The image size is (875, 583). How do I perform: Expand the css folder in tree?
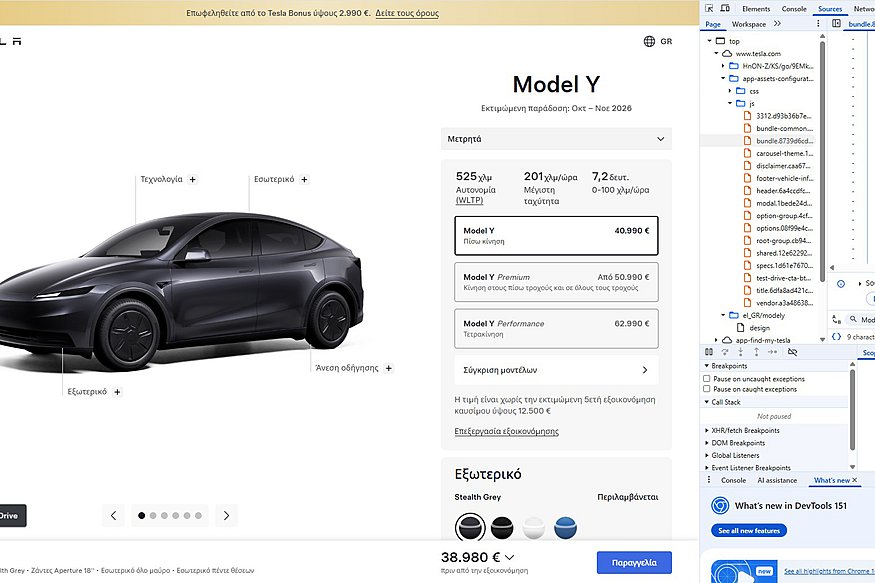[x=730, y=90]
